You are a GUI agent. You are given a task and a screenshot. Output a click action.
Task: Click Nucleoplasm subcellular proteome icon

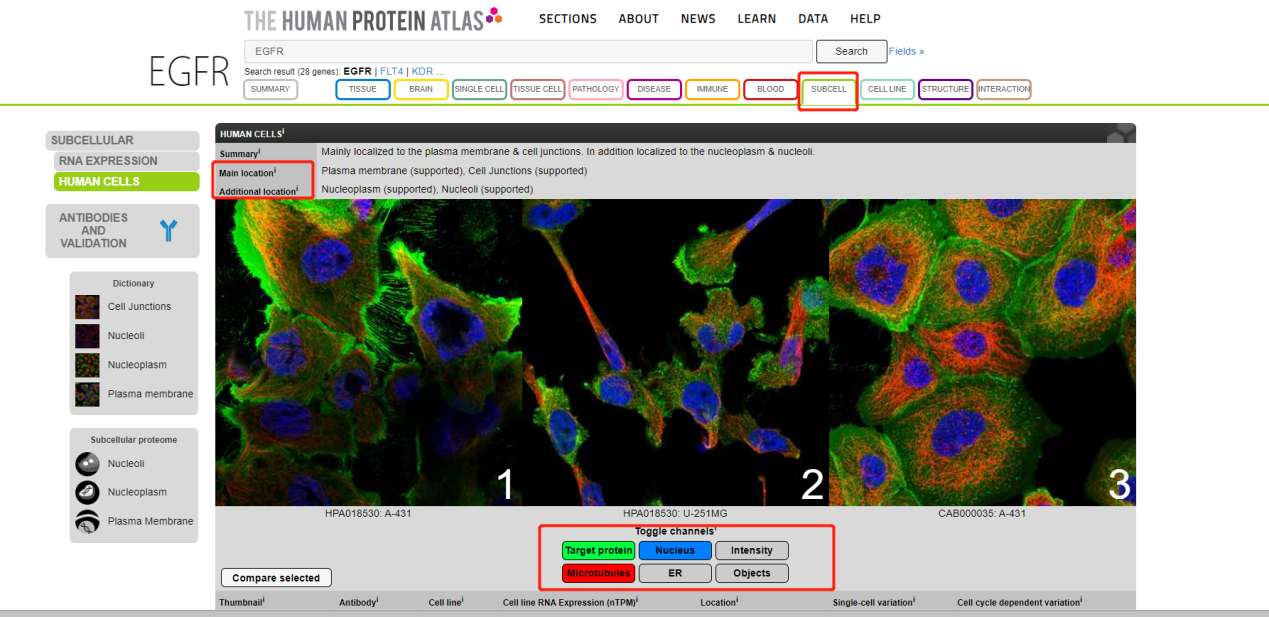coord(87,492)
